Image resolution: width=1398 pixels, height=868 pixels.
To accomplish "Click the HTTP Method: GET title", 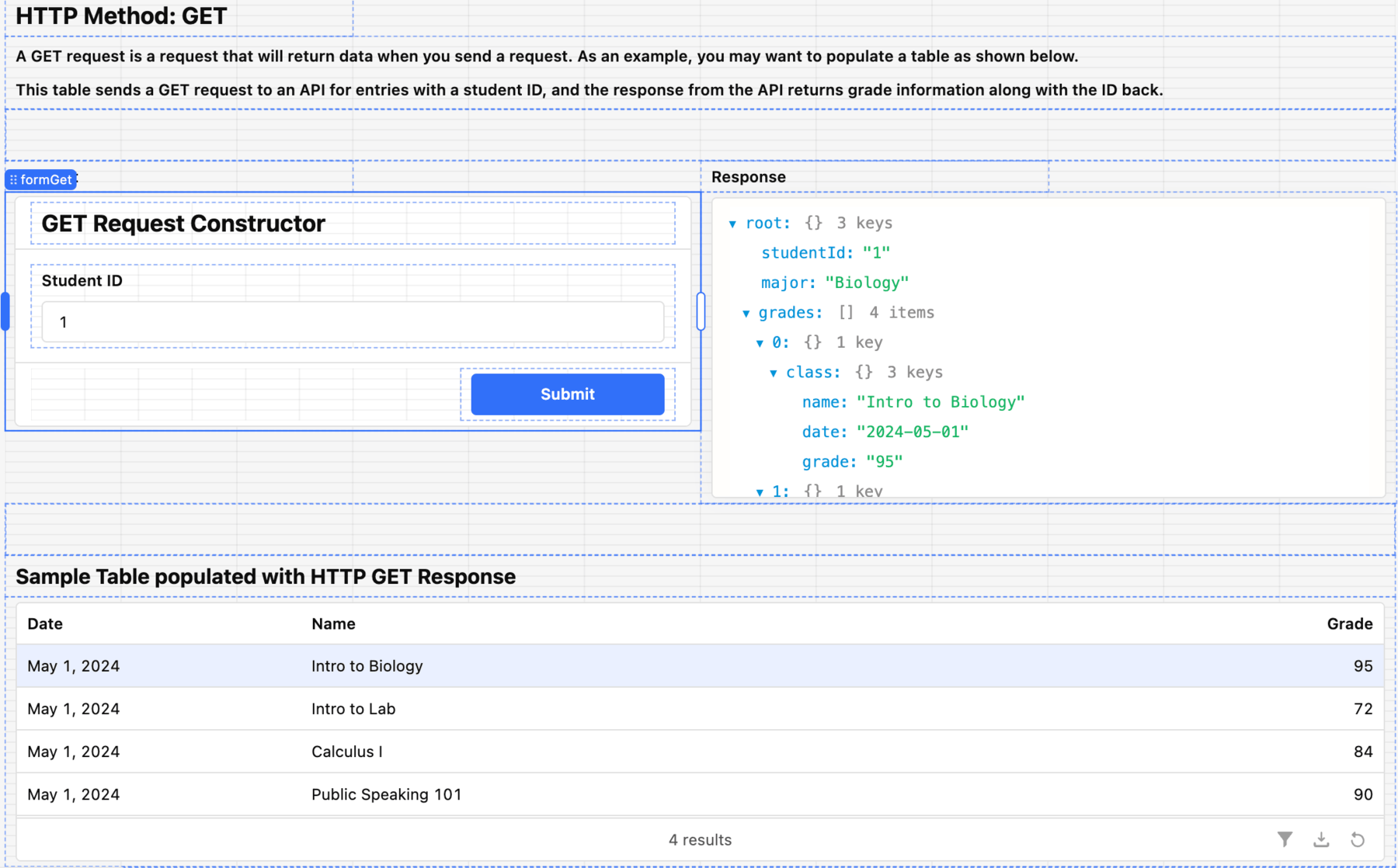I will (121, 16).
